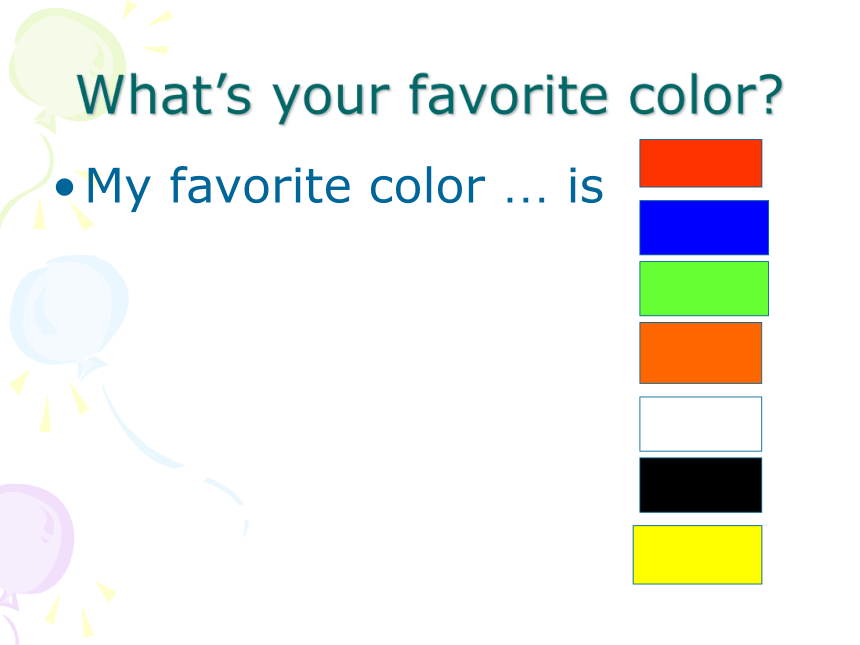Screen dimensions: 860x645
Task: Click the green balloon in the corner
Action: point(66,66)
